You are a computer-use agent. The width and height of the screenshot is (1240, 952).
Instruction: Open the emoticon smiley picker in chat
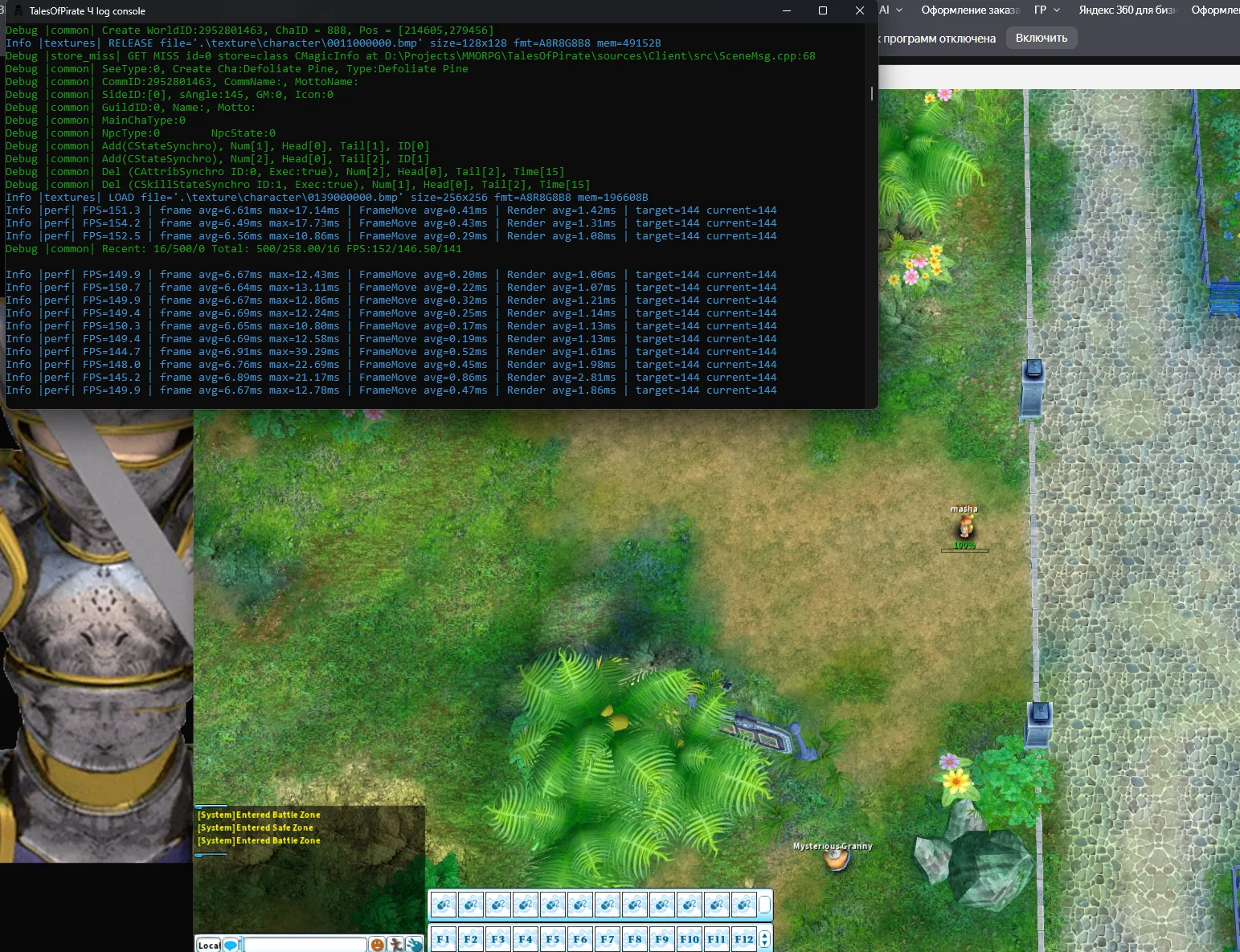point(377,944)
